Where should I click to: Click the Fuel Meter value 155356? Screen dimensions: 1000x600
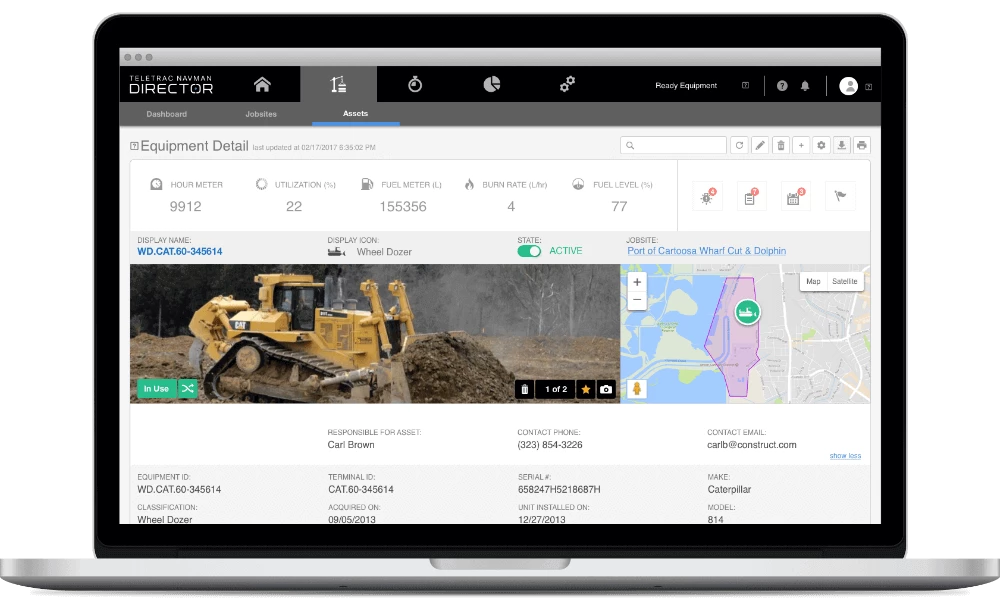[403, 207]
